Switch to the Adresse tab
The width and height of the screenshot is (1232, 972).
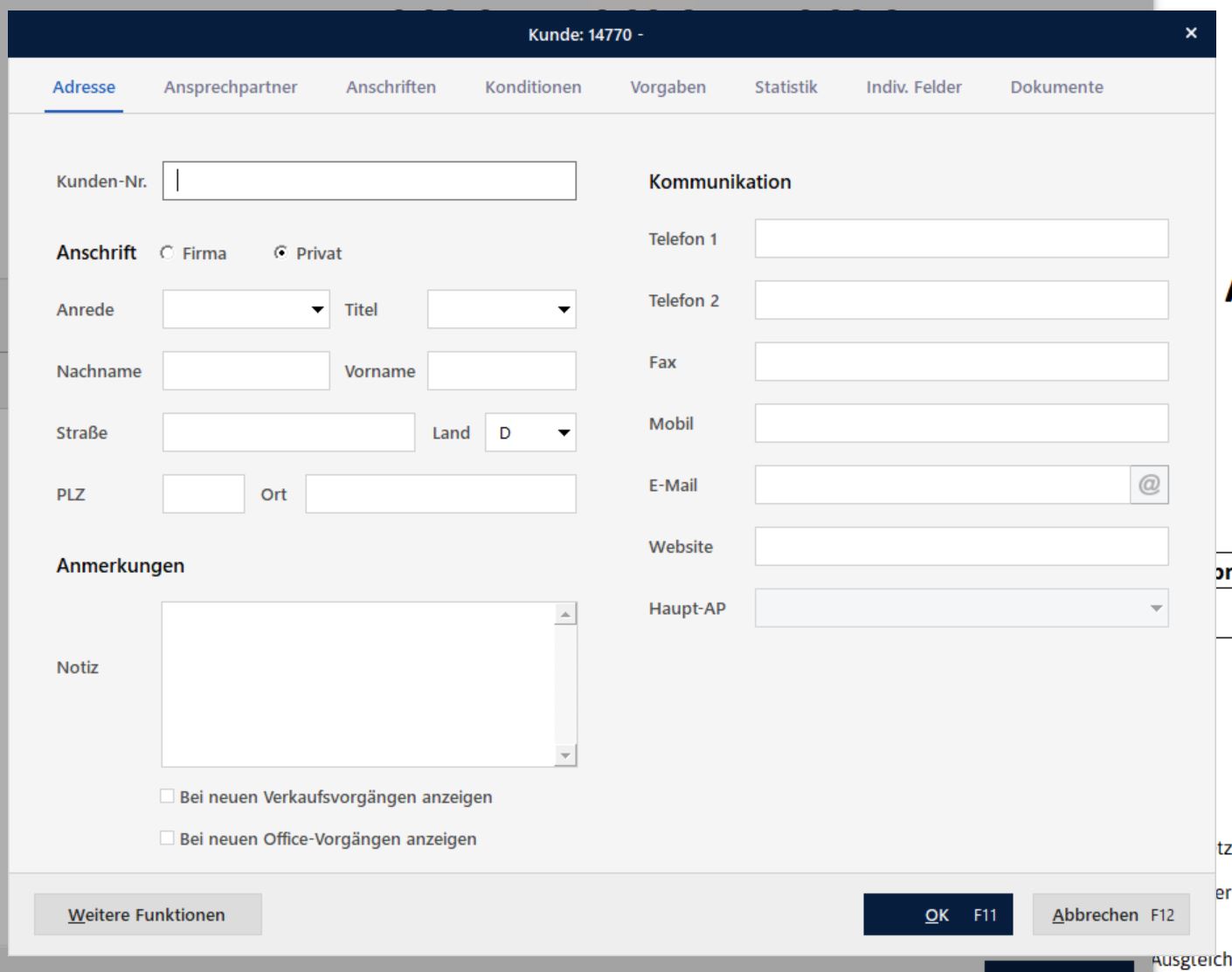click(84, 87)
